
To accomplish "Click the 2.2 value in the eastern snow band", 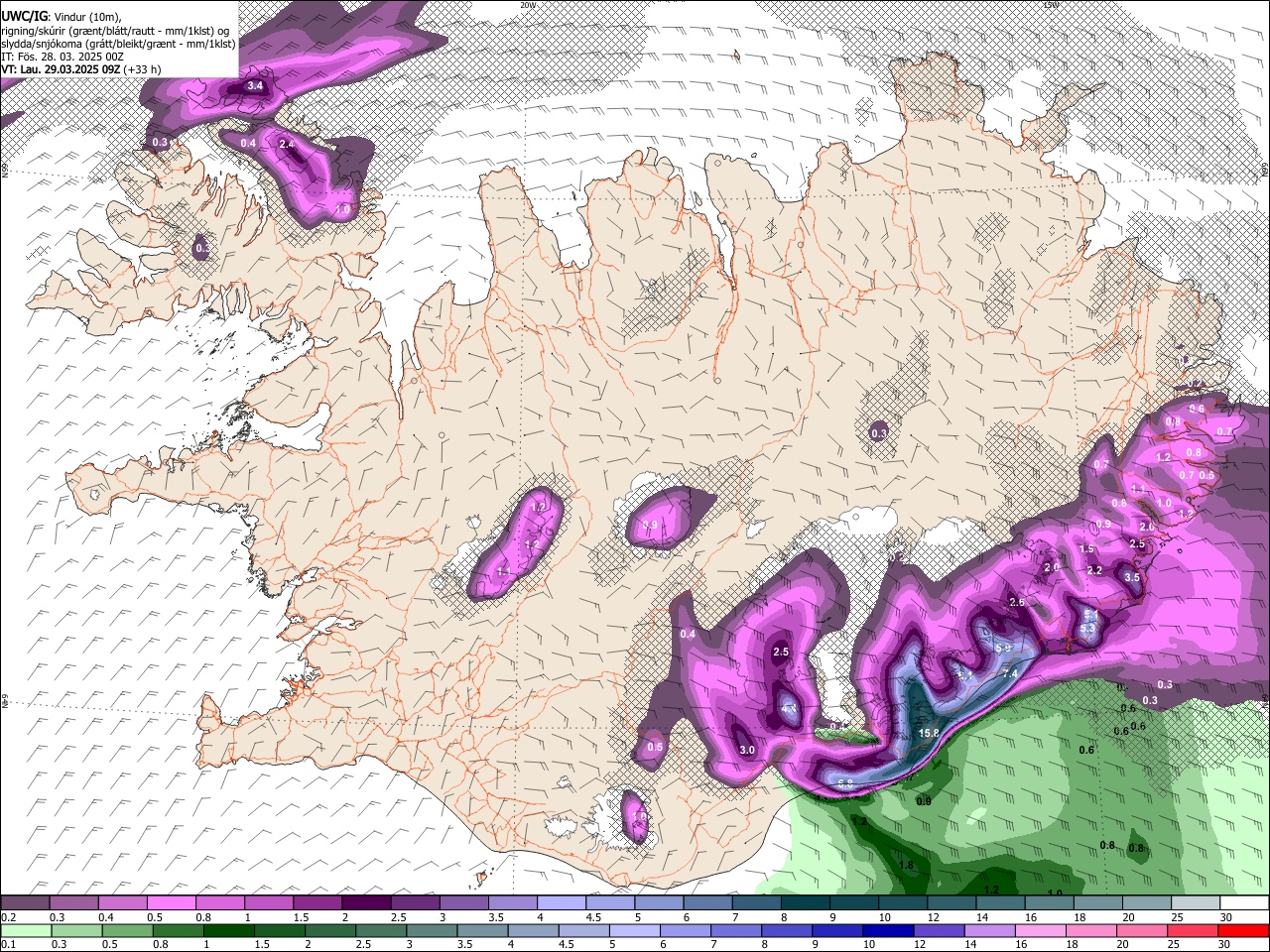I will coord(1094,570).
